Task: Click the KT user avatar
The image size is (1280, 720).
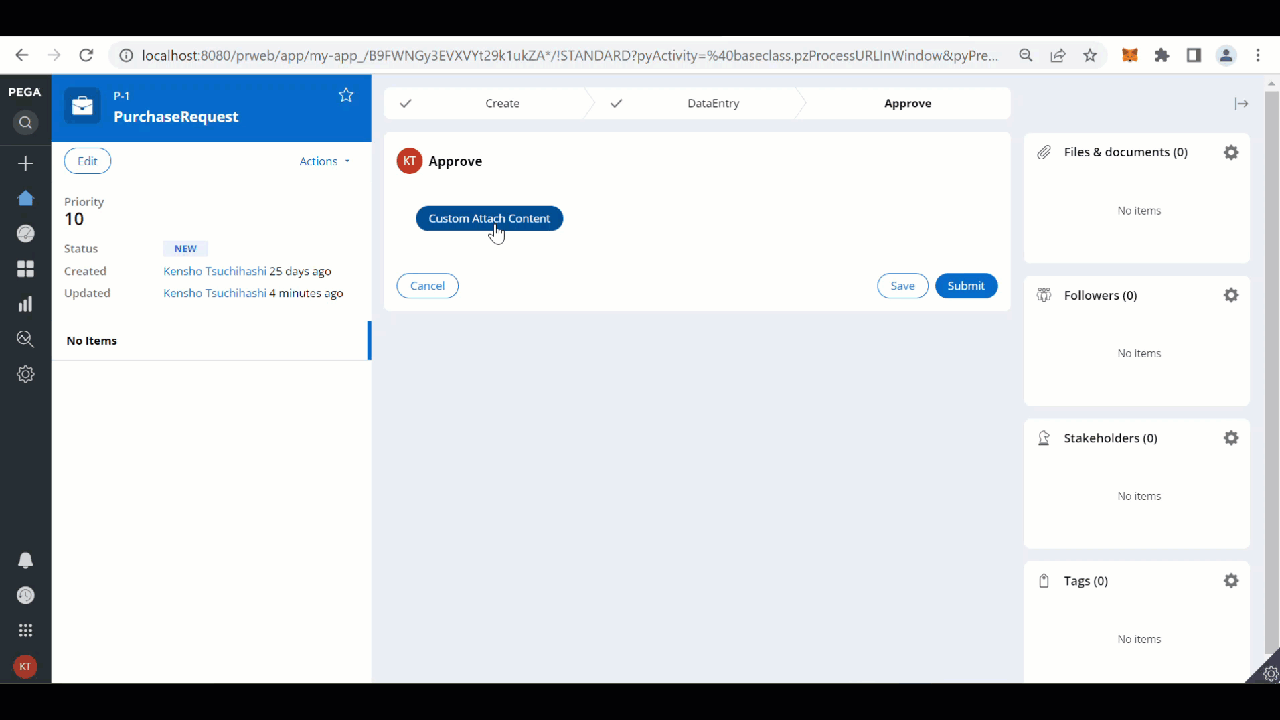Action: point(25,666)
